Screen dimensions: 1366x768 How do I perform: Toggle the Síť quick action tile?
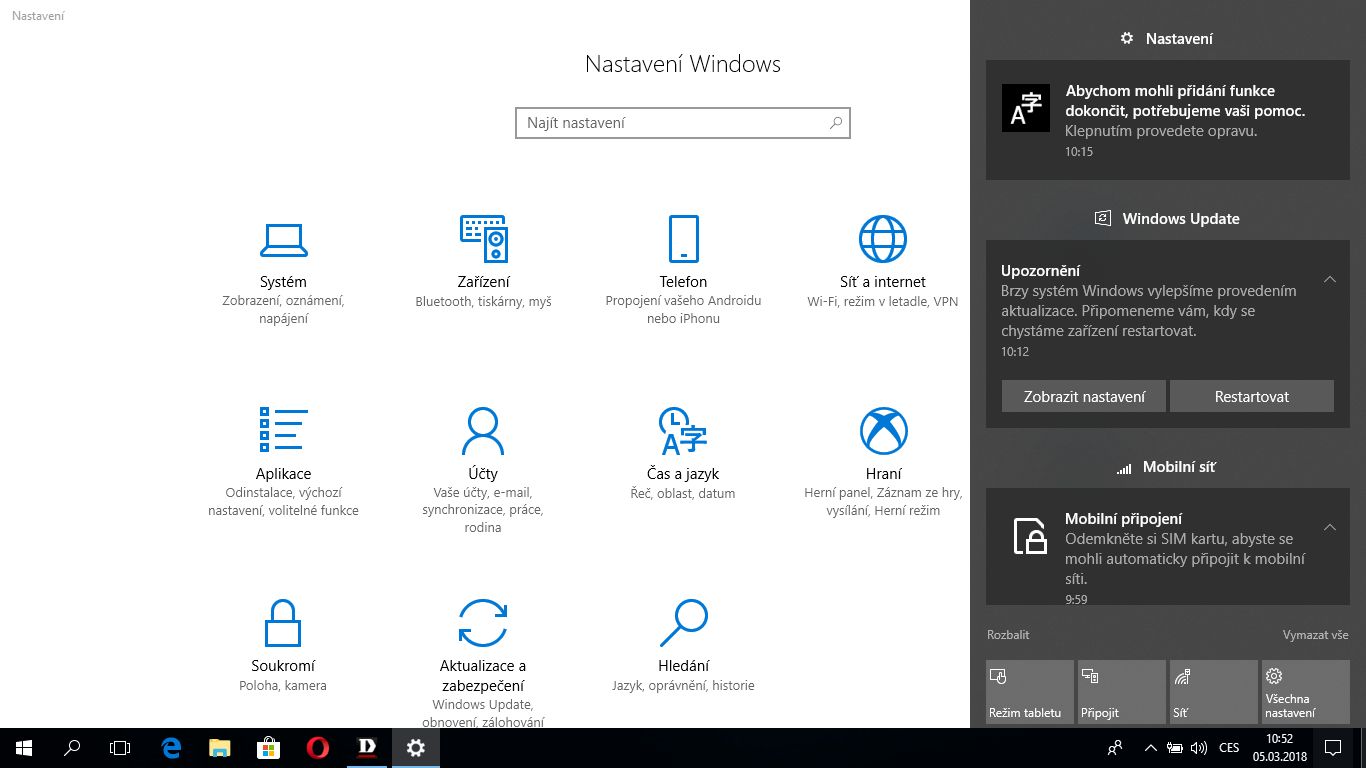pyautogui.click(x=1213, y=691)
